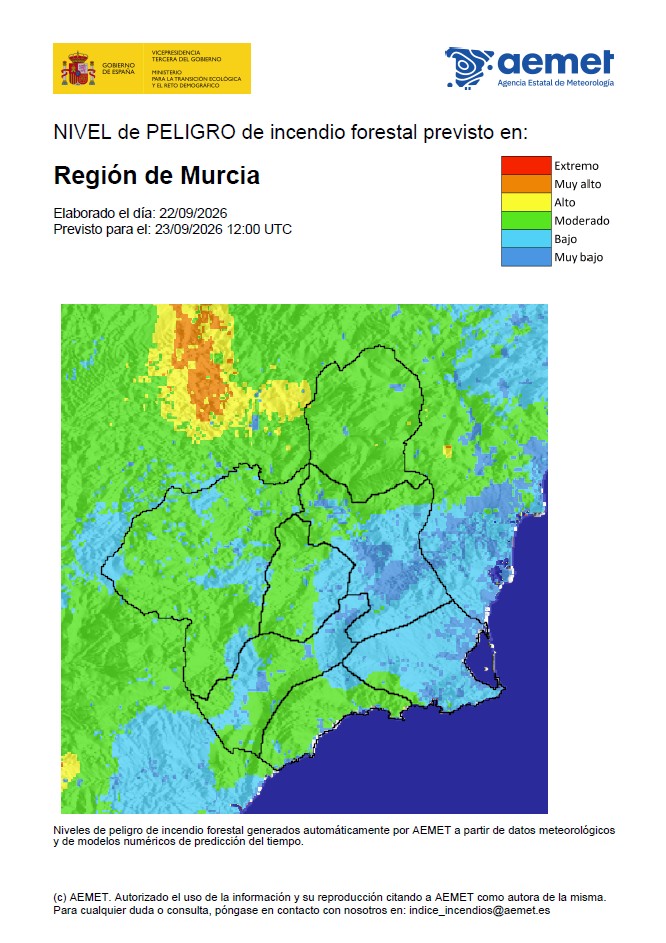Select the orange Muy alto legend swatch
The width and height of the screenshot is (666, 943).
point(526,183)
